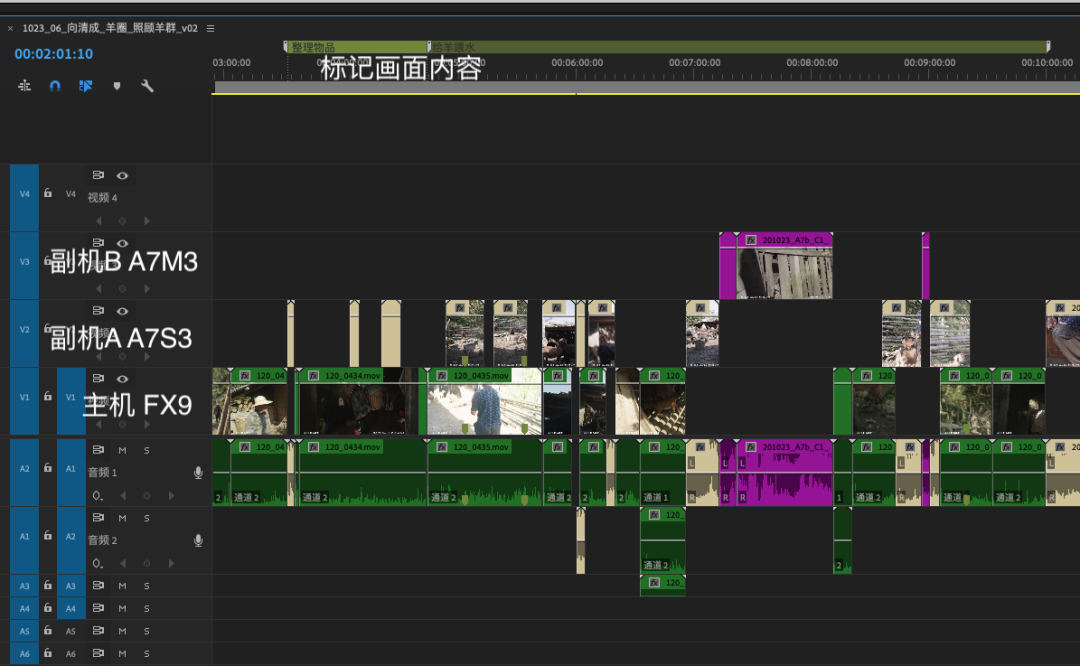The image size is (1080, 666).
Task: Hide video track V4 with eye icon
Action: 122,175
